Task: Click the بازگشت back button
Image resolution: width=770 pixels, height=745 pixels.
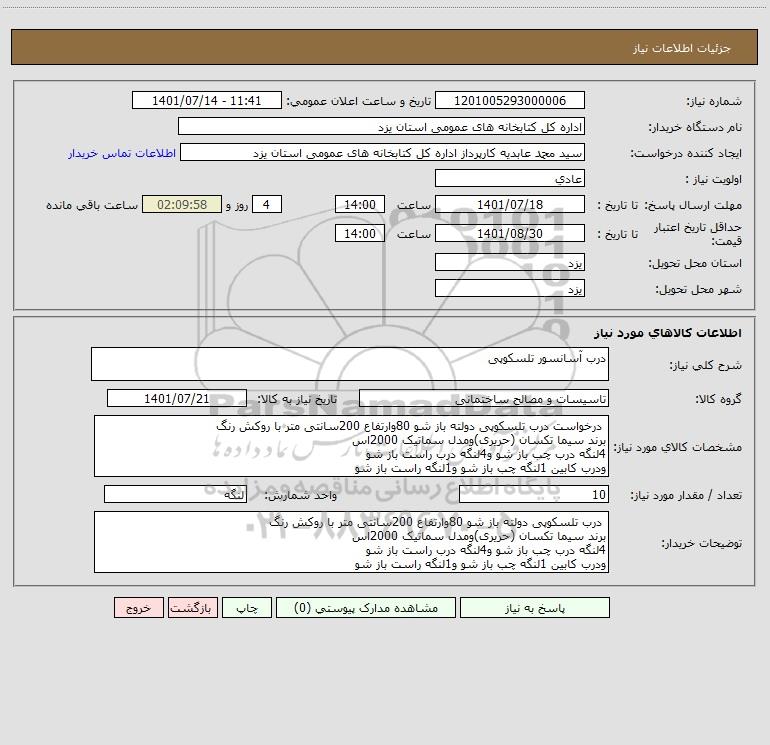Action: coord(192,608)
